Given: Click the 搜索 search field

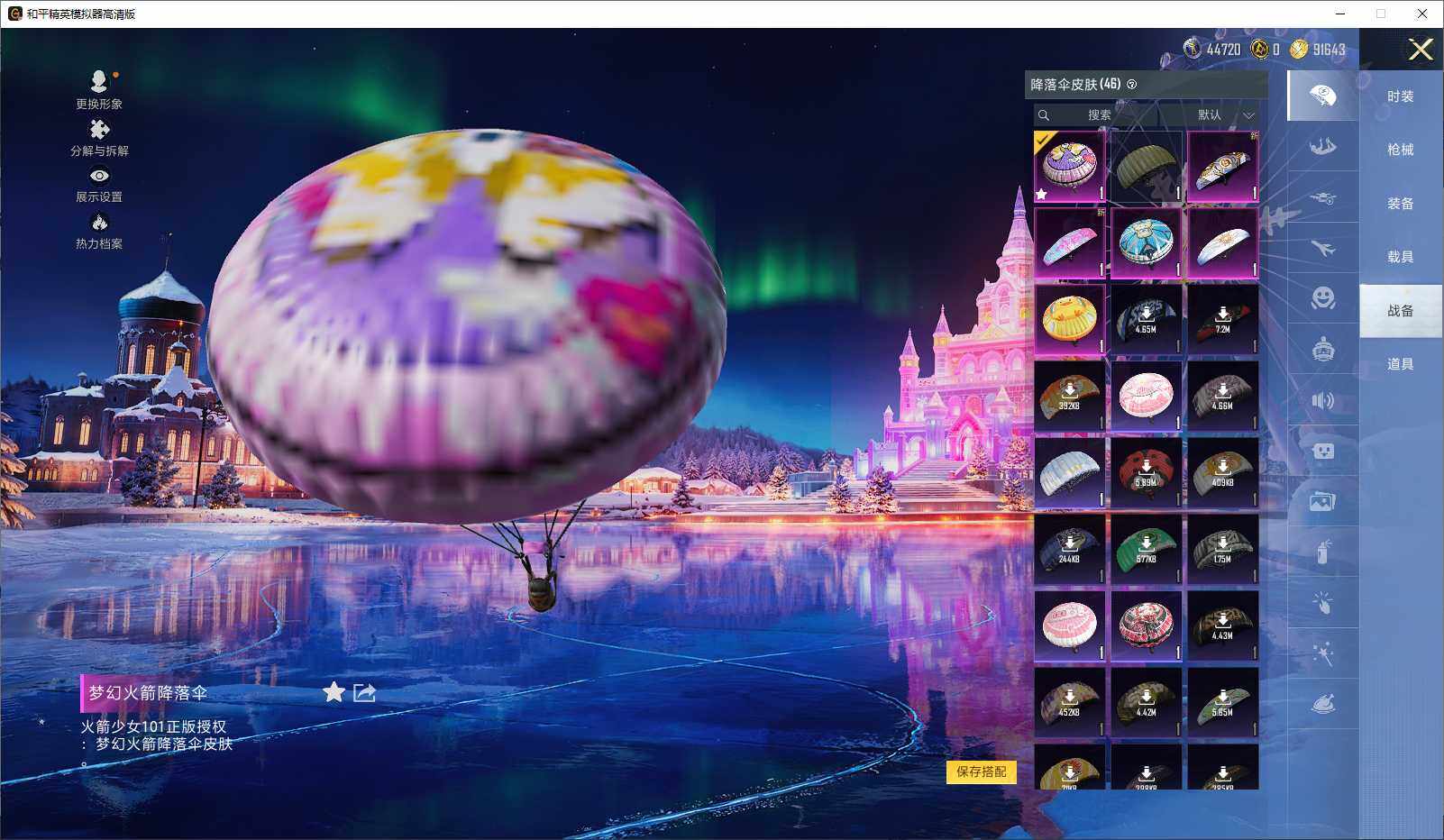Looking at the screenshot, I should [1096, 115].
